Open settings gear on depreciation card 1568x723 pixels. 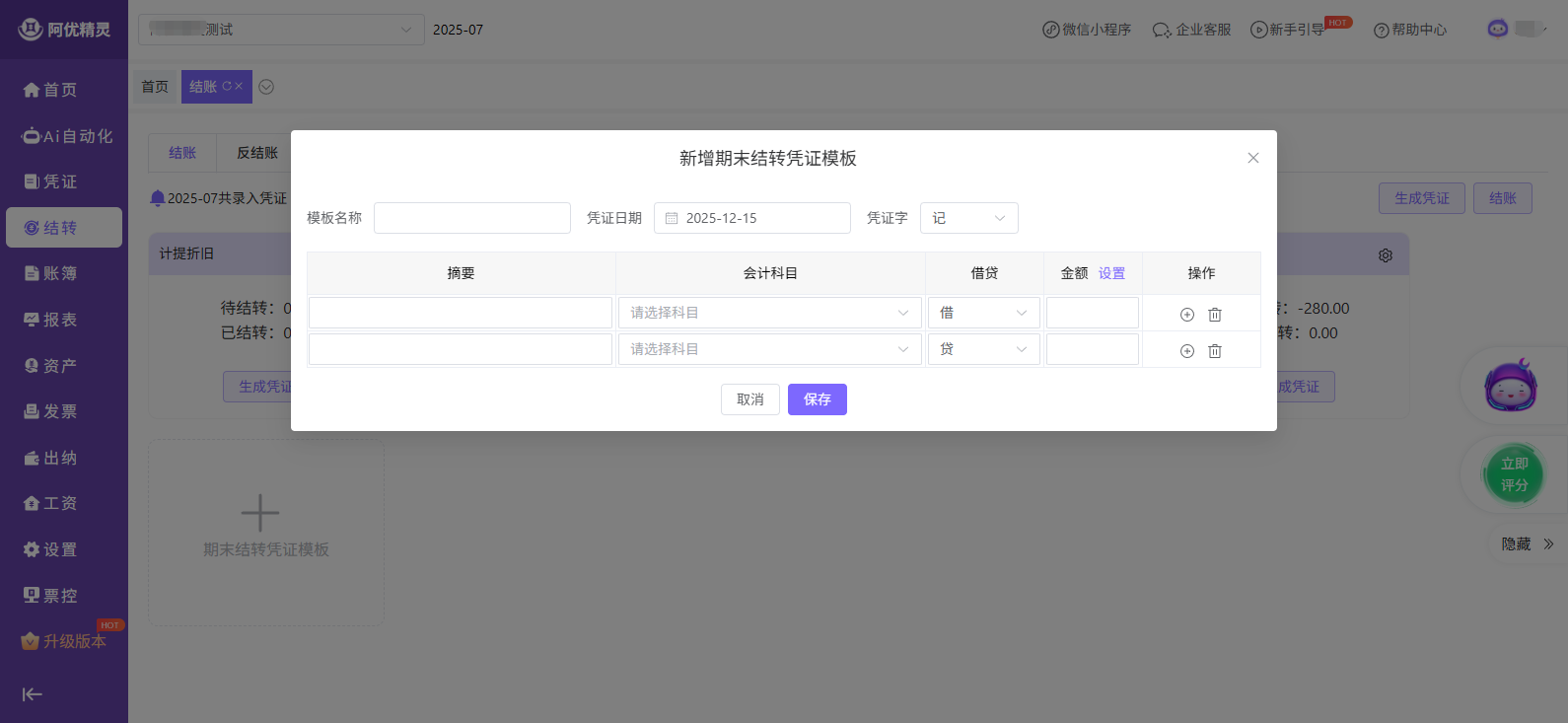1386,255
